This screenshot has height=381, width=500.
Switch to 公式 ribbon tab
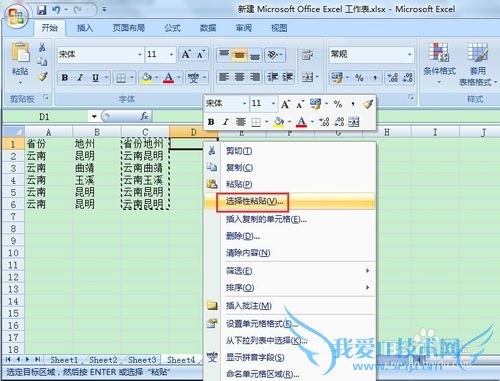pos(172,28)
